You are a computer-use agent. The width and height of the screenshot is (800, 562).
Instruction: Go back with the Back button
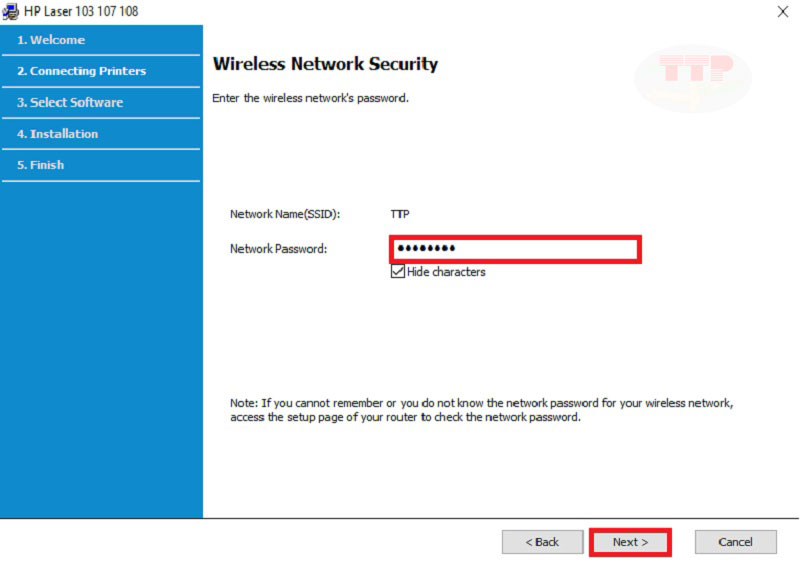pos(543,542)
